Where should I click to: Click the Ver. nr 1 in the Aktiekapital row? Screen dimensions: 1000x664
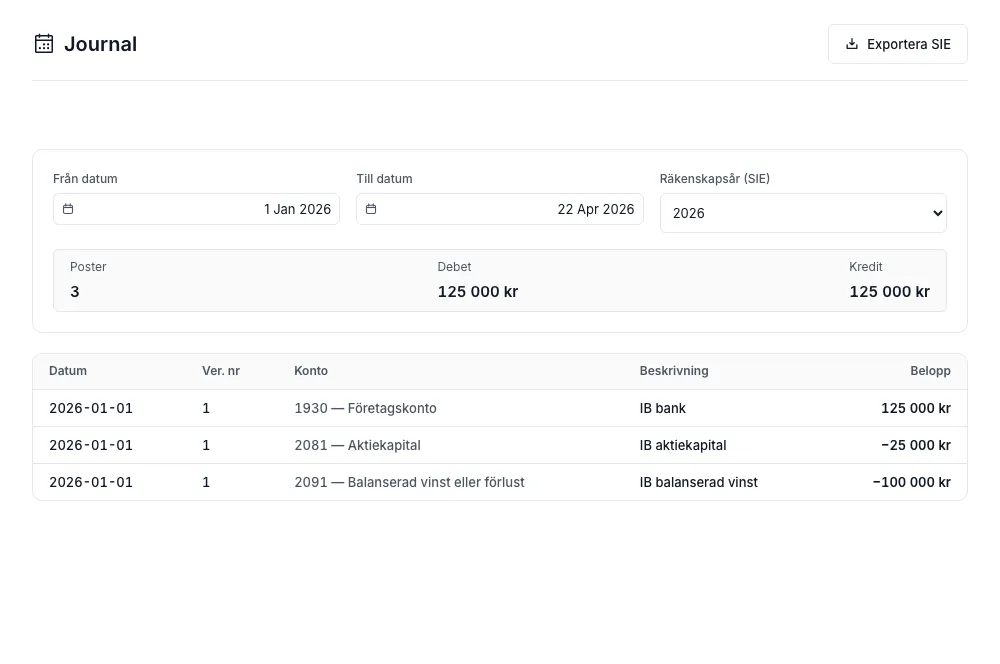(206, 445)
